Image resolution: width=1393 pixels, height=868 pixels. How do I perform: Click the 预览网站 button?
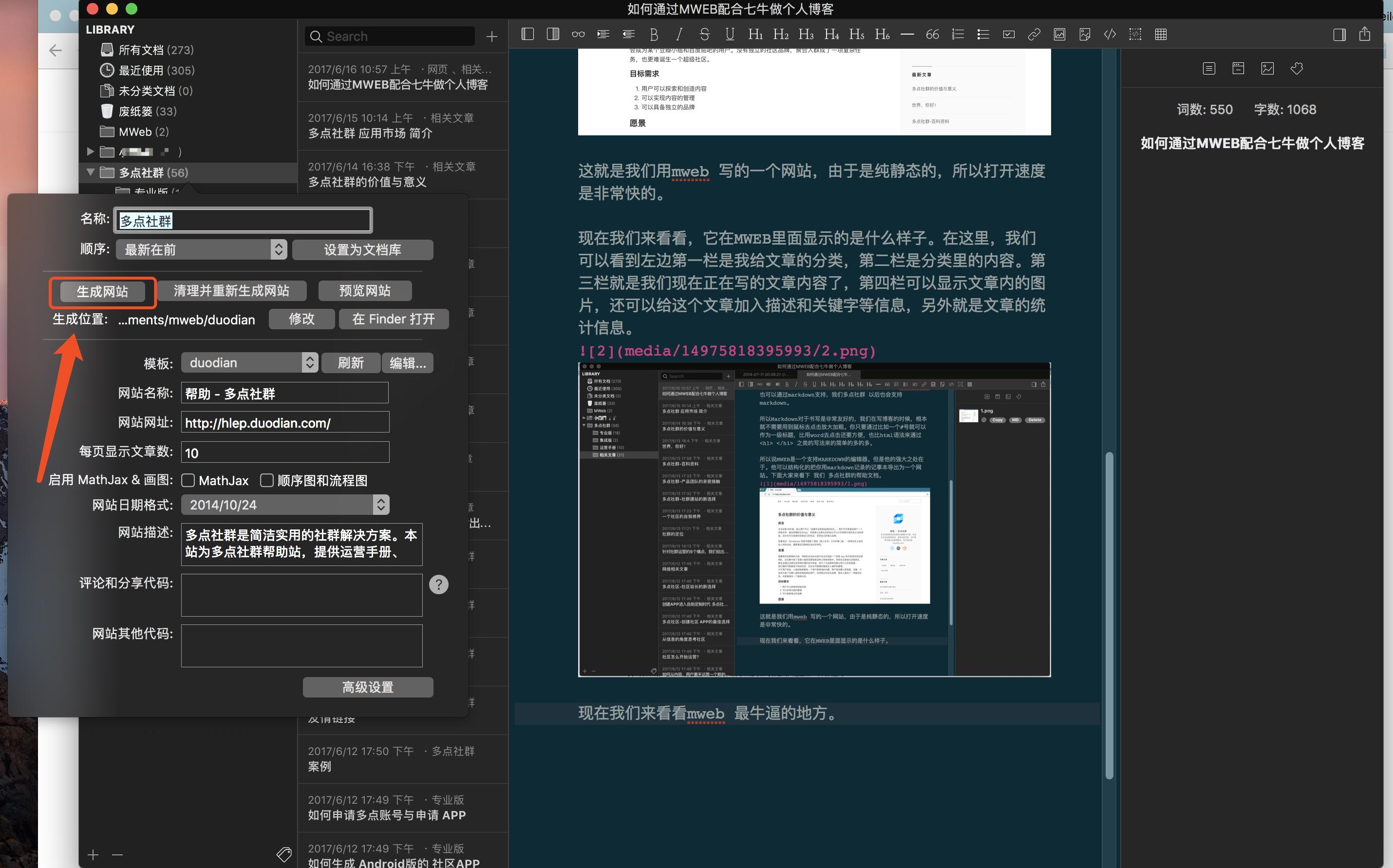[x=364, y=290]
